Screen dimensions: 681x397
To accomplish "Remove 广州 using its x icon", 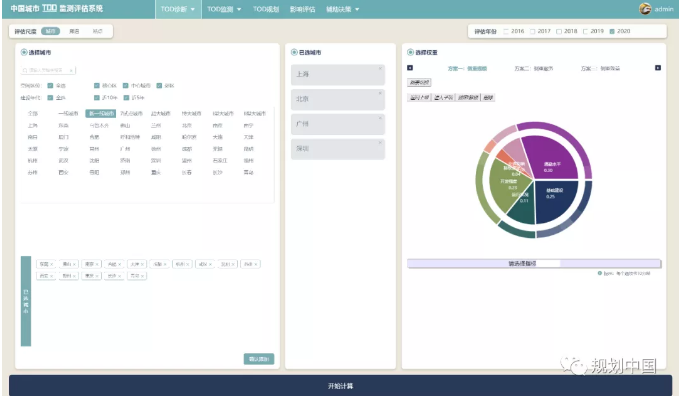I will coord(380,118).
